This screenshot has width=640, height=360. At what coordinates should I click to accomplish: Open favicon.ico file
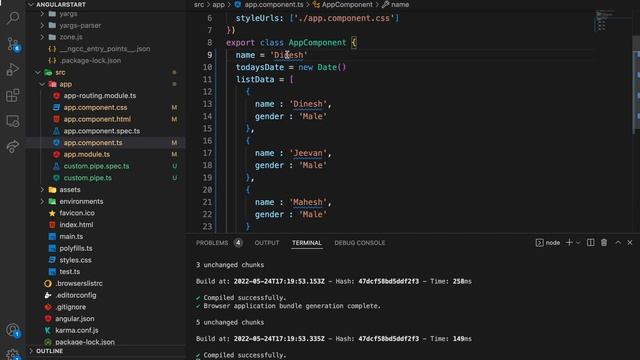77,213
